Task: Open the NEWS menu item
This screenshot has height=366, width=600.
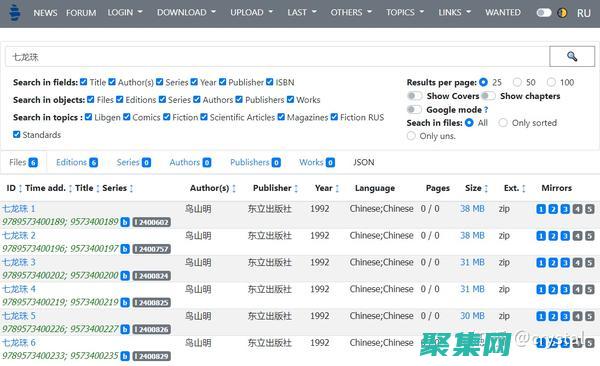Action: click(x=45, y=13)
